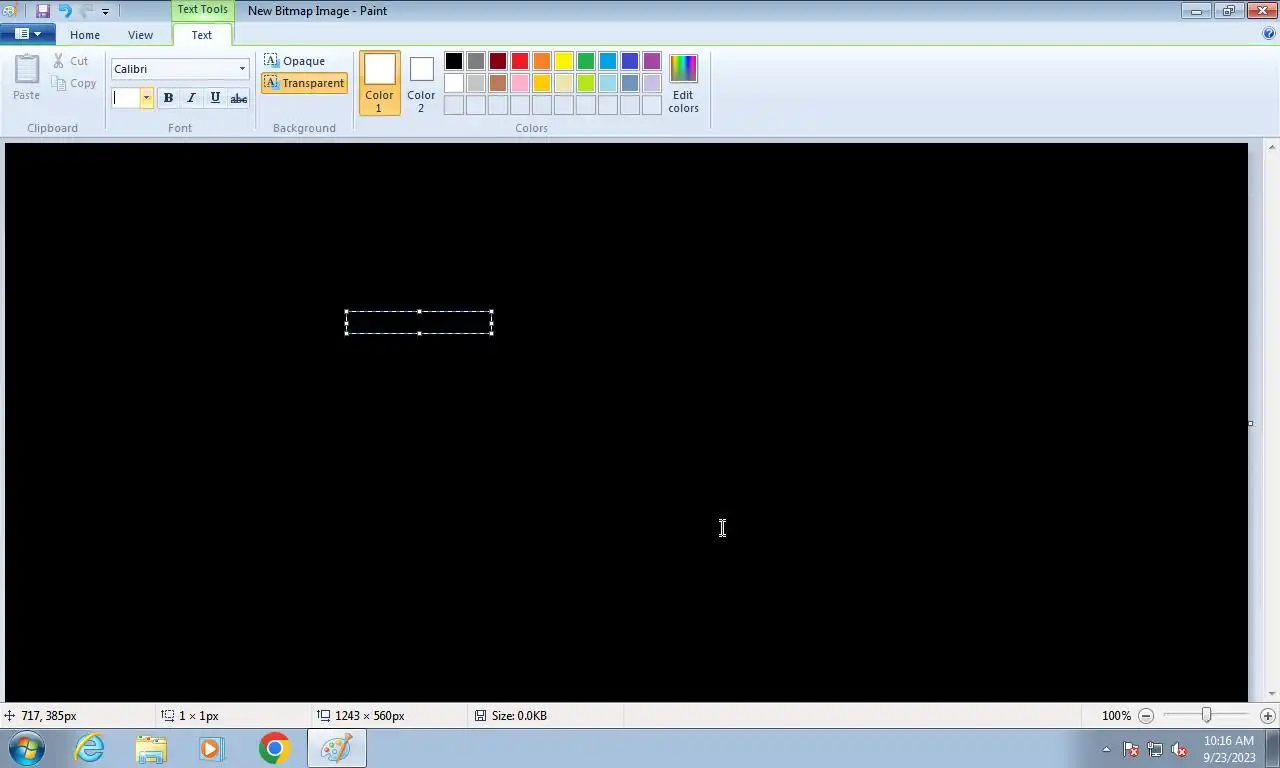Select Color 1 foreground button
1280x768 pixels.
click(380, 83)
